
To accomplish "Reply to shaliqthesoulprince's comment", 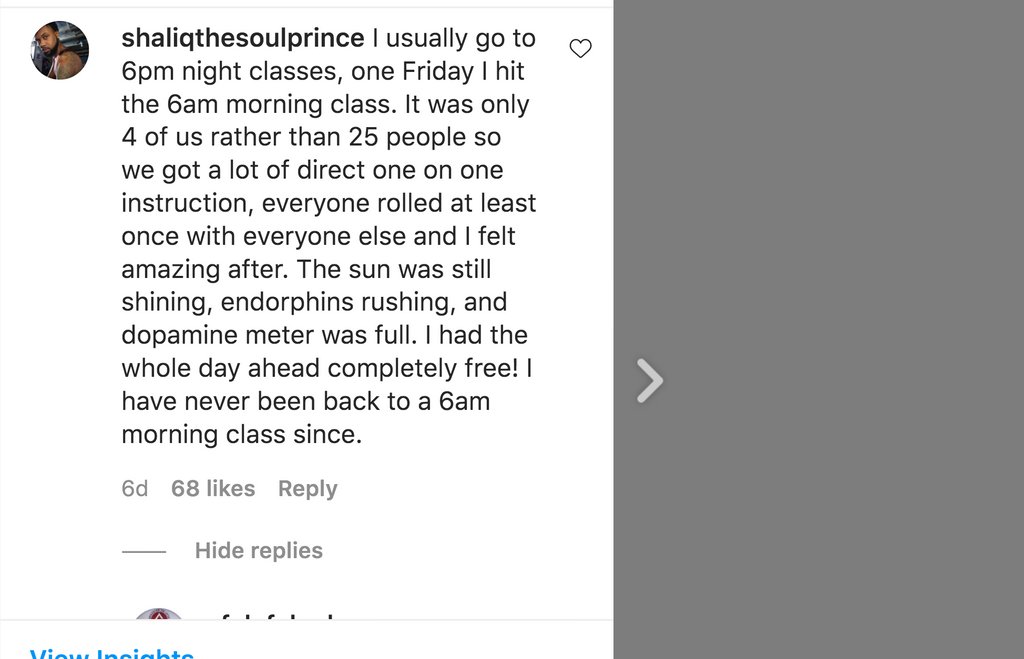I will coord(308,489).
